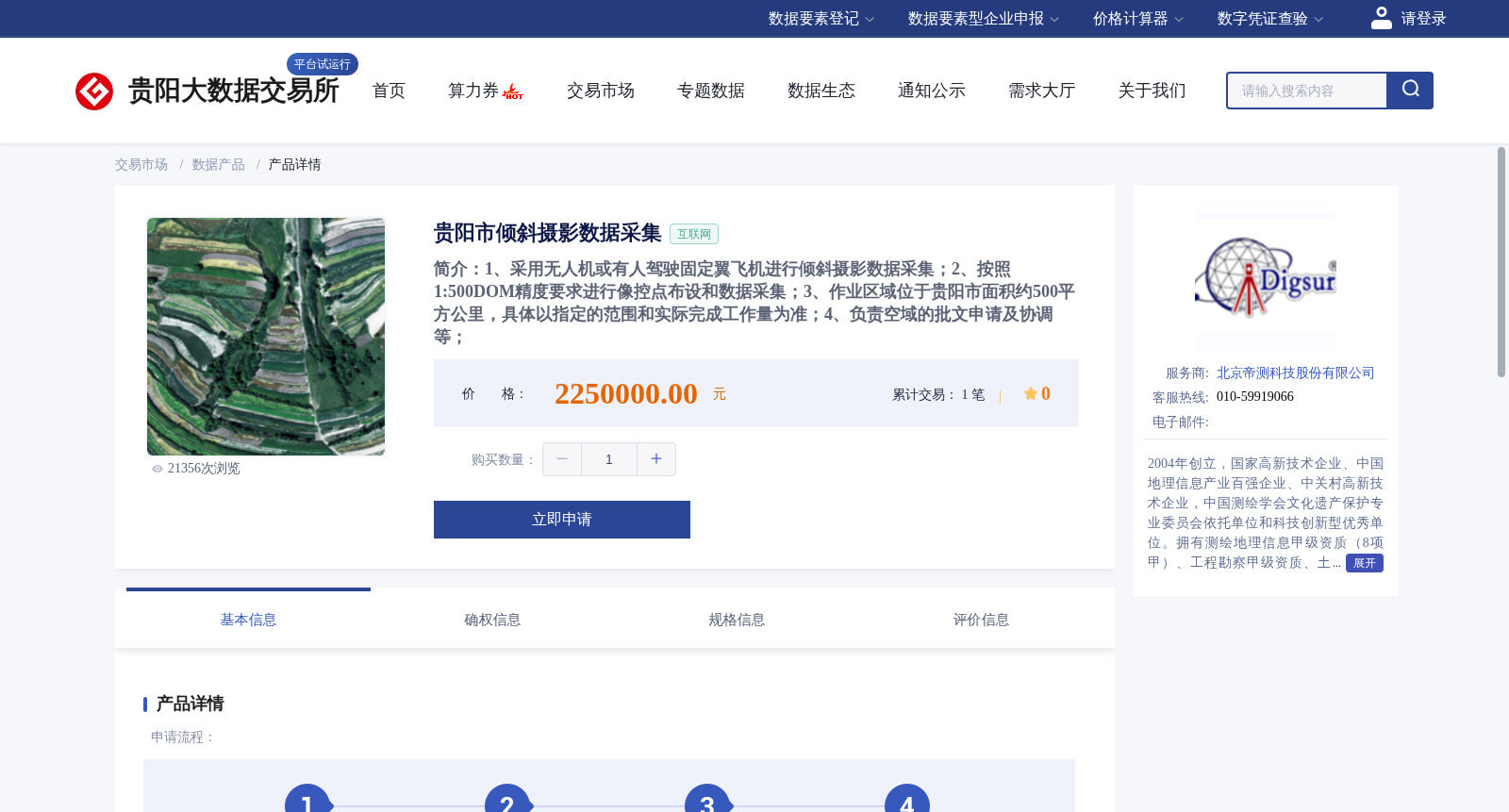Switch to 规格信息 tab
Viewport: 1509px width, 812px height.
[x=737, y=620]
